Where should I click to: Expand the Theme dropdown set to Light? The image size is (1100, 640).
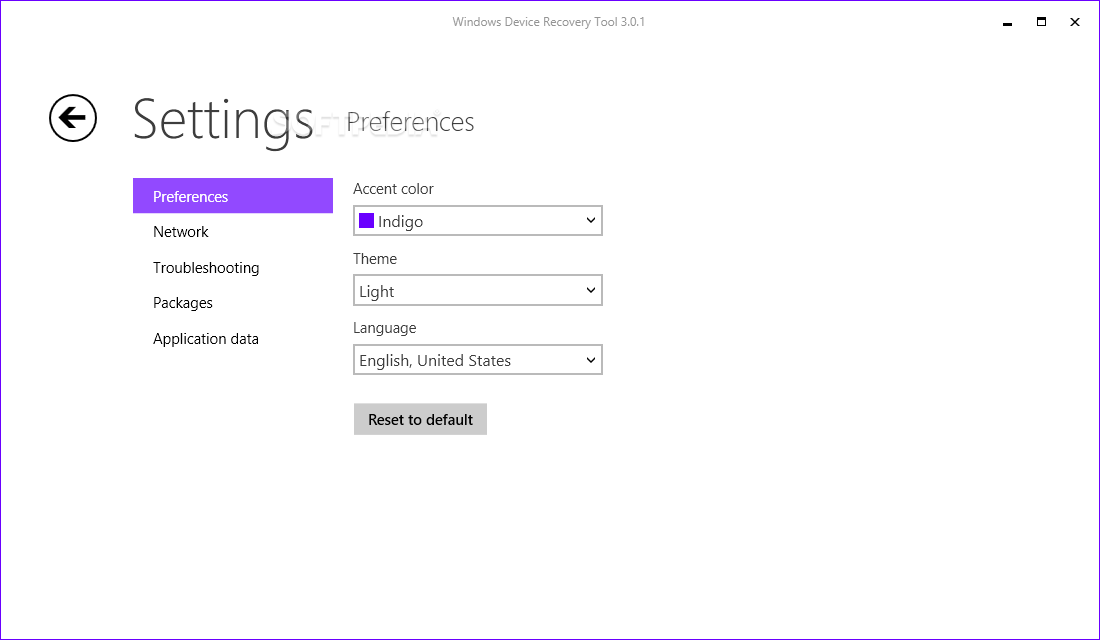(478, 290)
